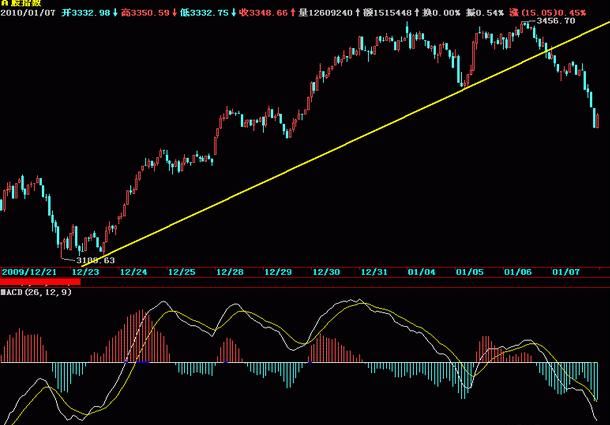
Task: Click the 12/28 date axis label
Action: [230, 271]
